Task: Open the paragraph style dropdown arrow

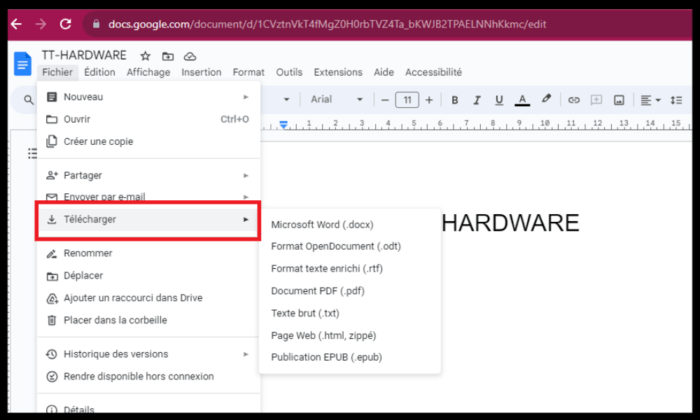Action: [287, 100]
